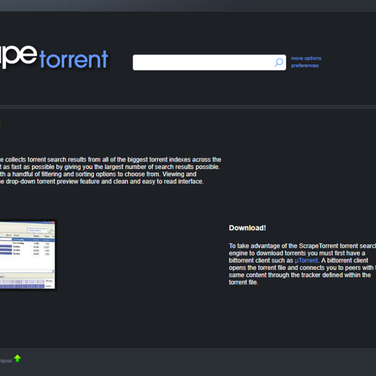The width and height of the screenshot is (376, 376).
Task: Click the empty footer bar area
Action: (x=200, y=362)
